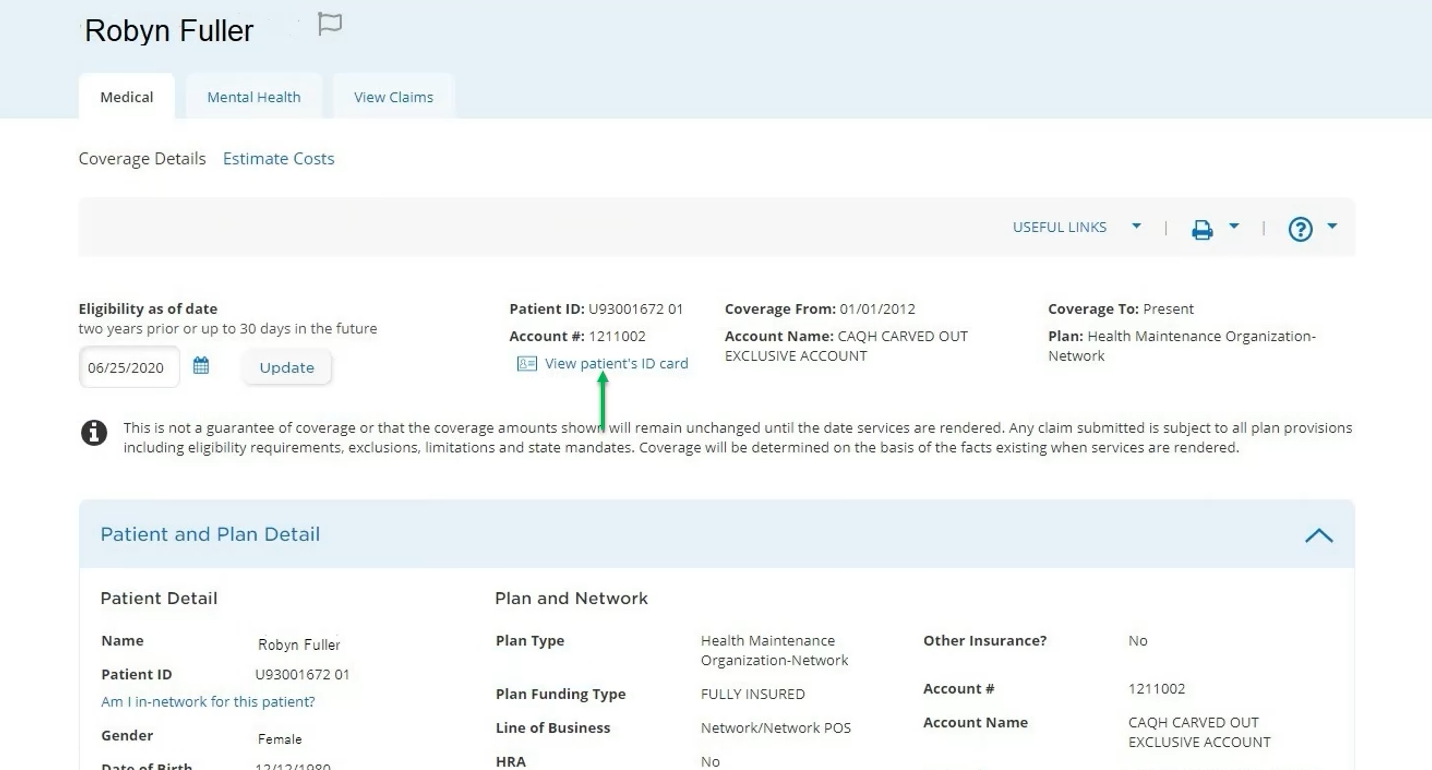
Task: Click the ID card icon
Action: pyautogui.click(x=527, y=364)
